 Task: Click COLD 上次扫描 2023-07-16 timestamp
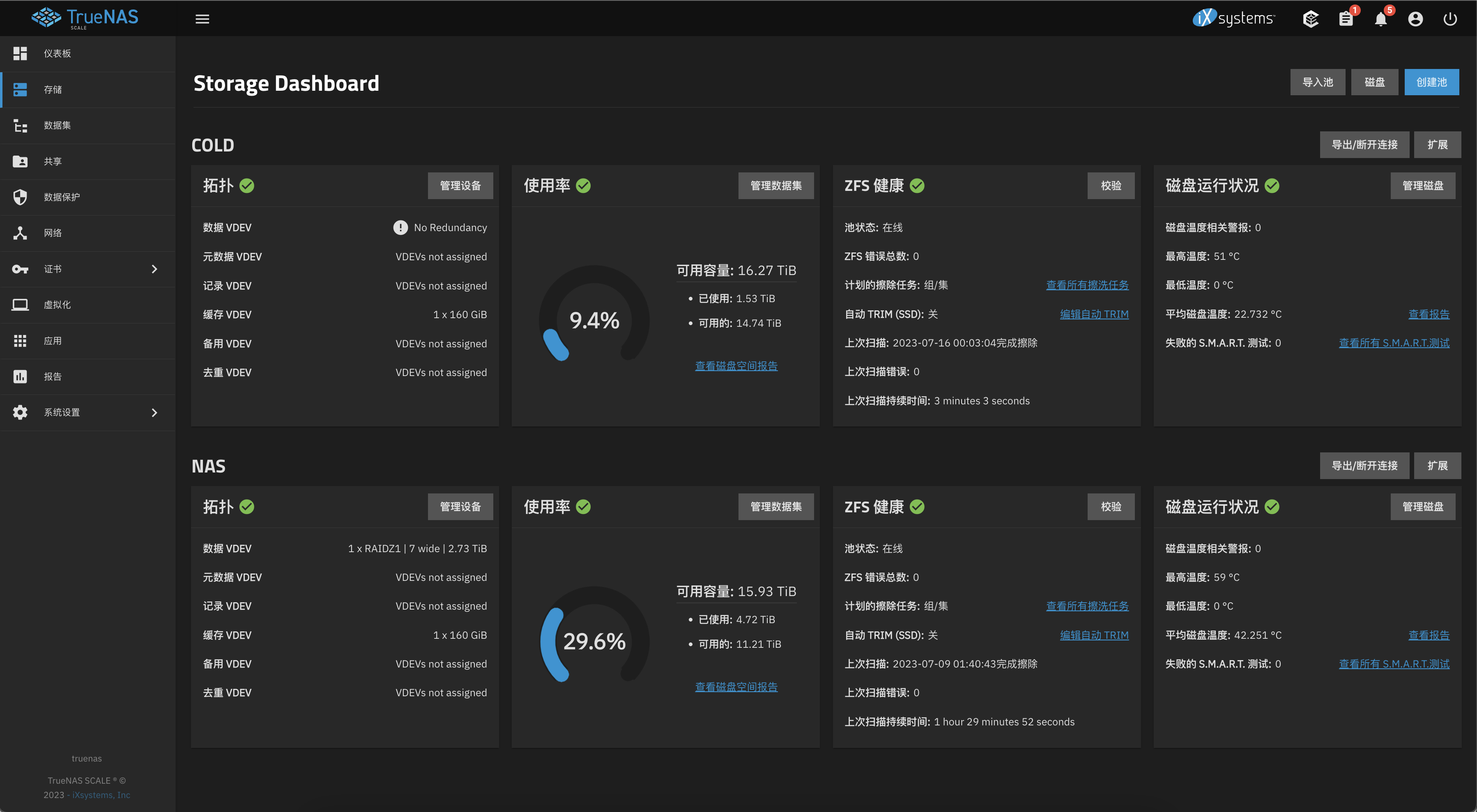pyautogui.click(x=965, y=343)
